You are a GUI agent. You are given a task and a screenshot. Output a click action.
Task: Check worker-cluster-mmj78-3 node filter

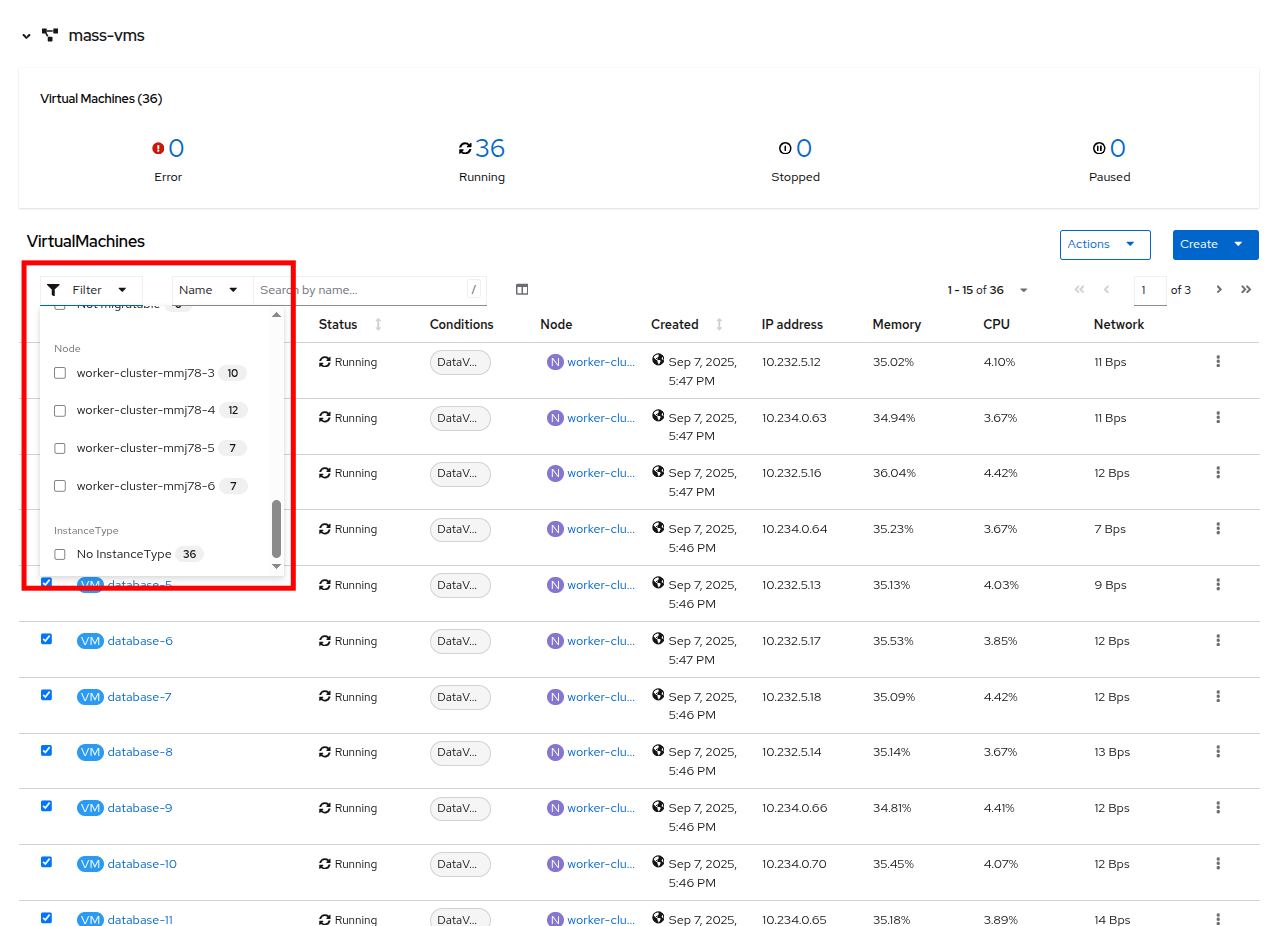[60, 373]
